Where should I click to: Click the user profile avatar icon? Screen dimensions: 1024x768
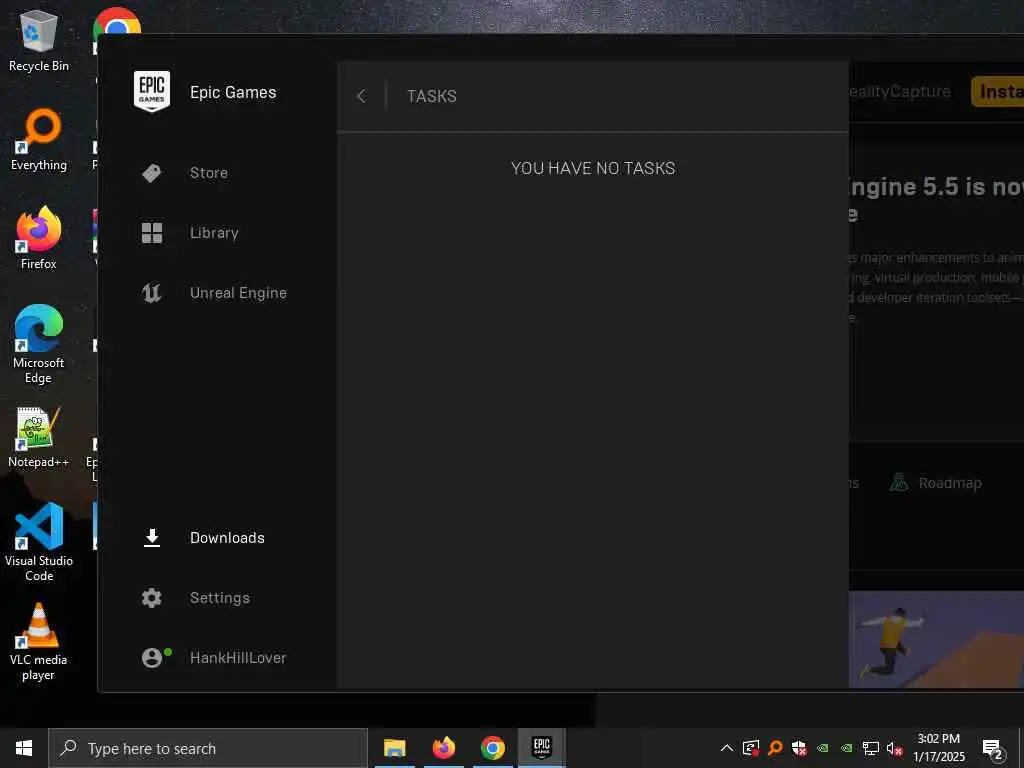152,658
